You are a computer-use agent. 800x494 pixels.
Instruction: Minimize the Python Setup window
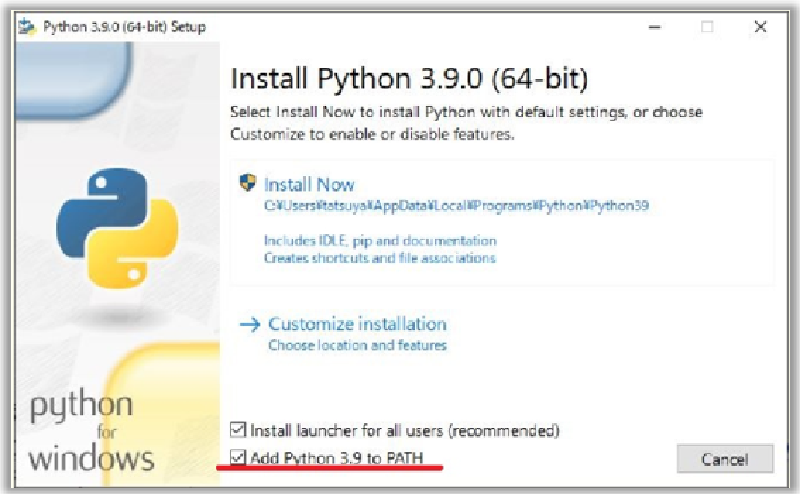coord(658,27)
